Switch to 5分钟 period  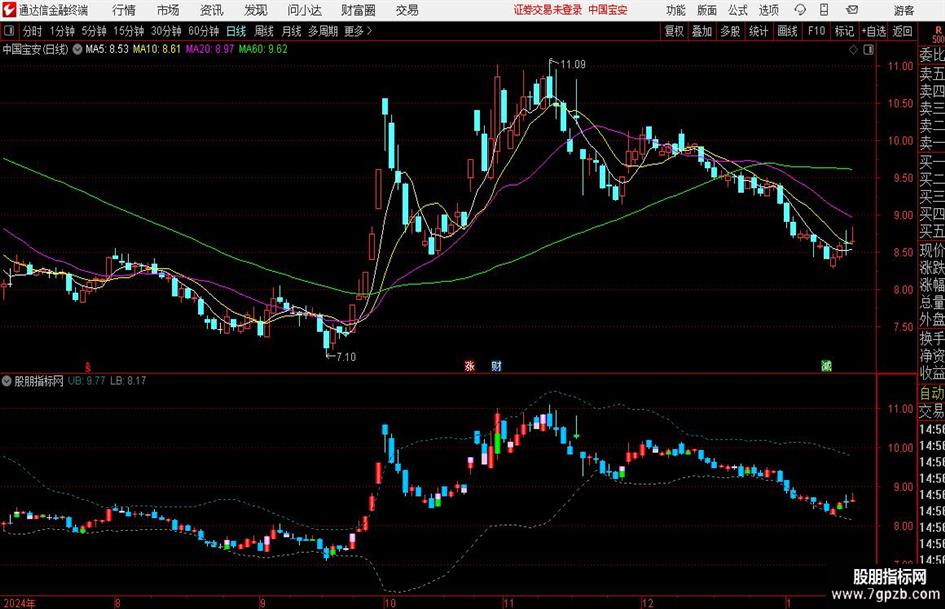pos(94,31)
